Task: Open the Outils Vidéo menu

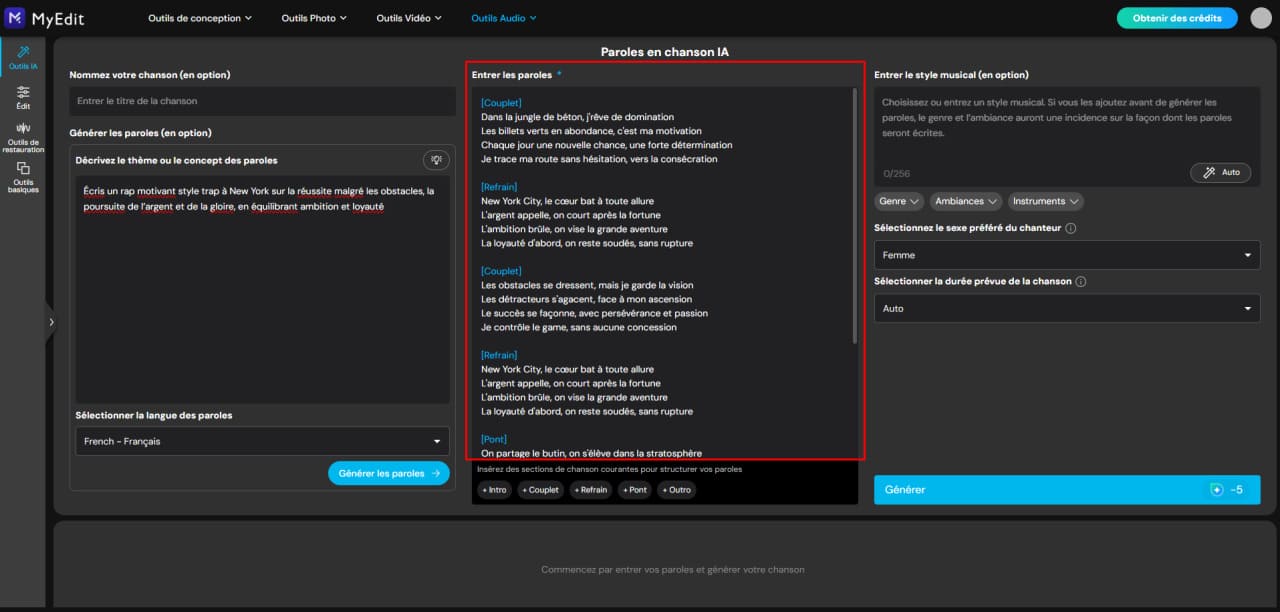Action: click(x=410, y=18)
